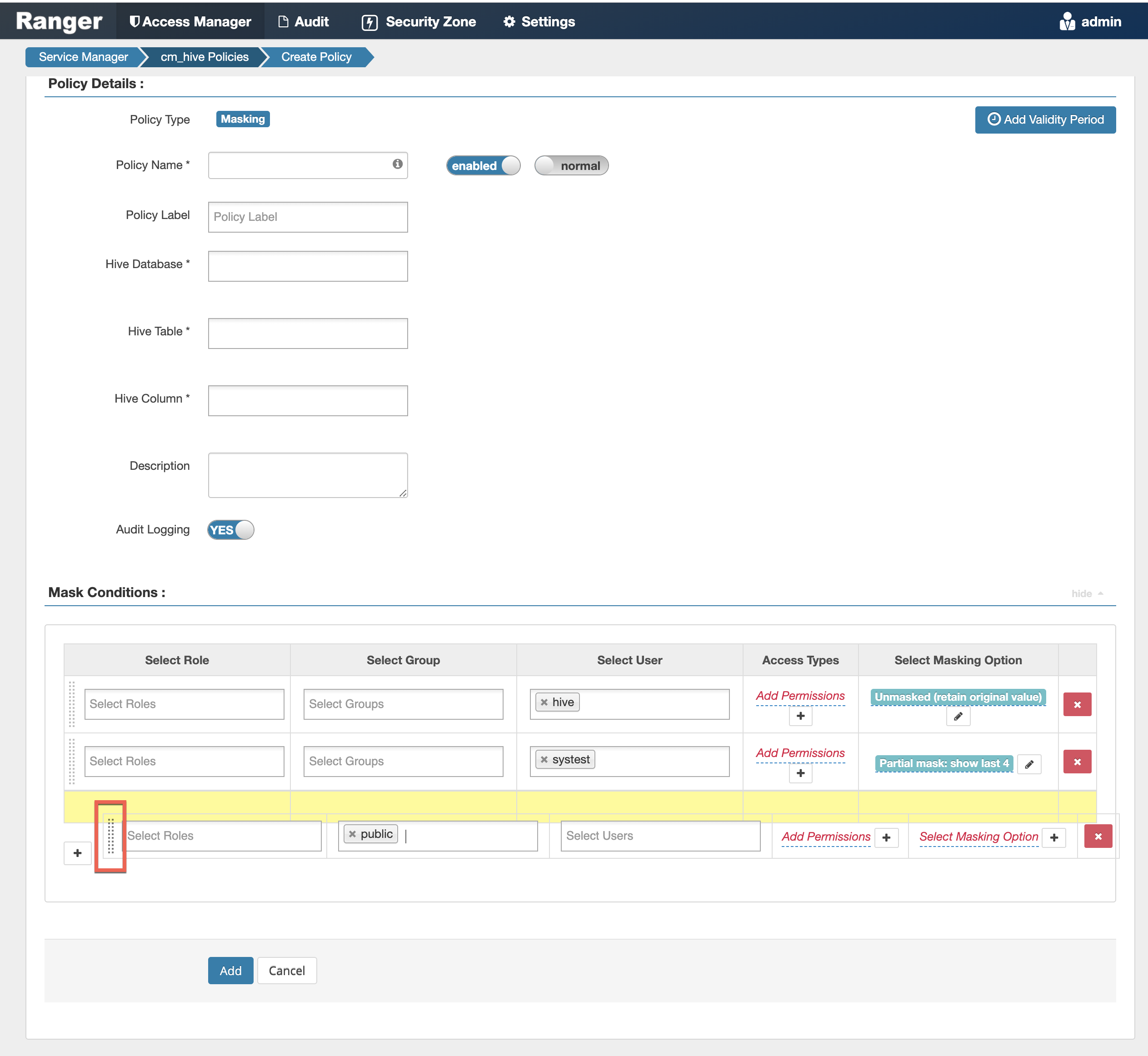The width and height of the screenshot is (1148, 1056).
Task: Edit the Unmasked masking option pencil icon
Action: pyautogui.click(x=958, y=717)
